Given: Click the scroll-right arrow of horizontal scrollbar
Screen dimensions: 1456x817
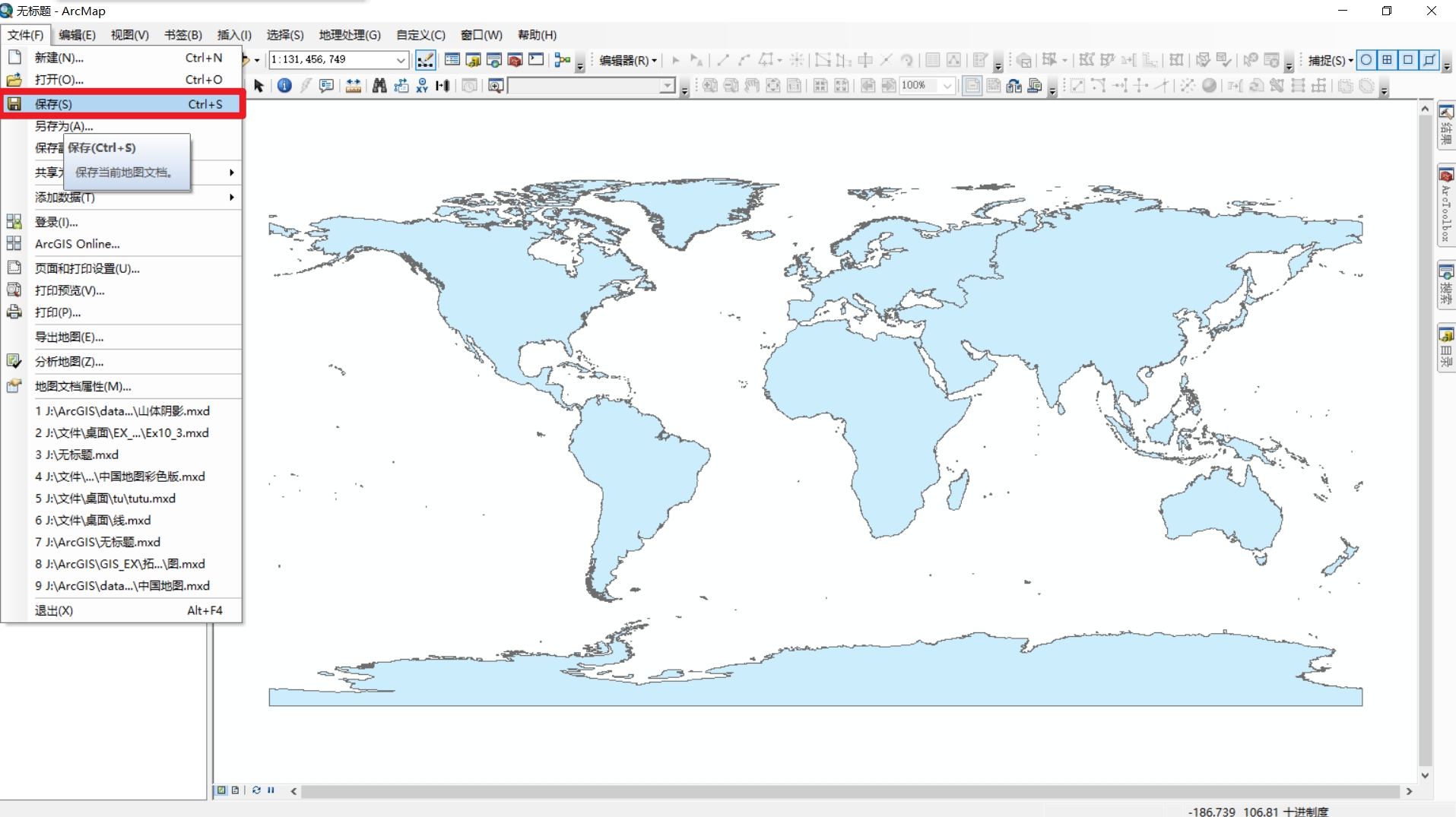Looking at the screenshot, I should (x=1409, y=791).
